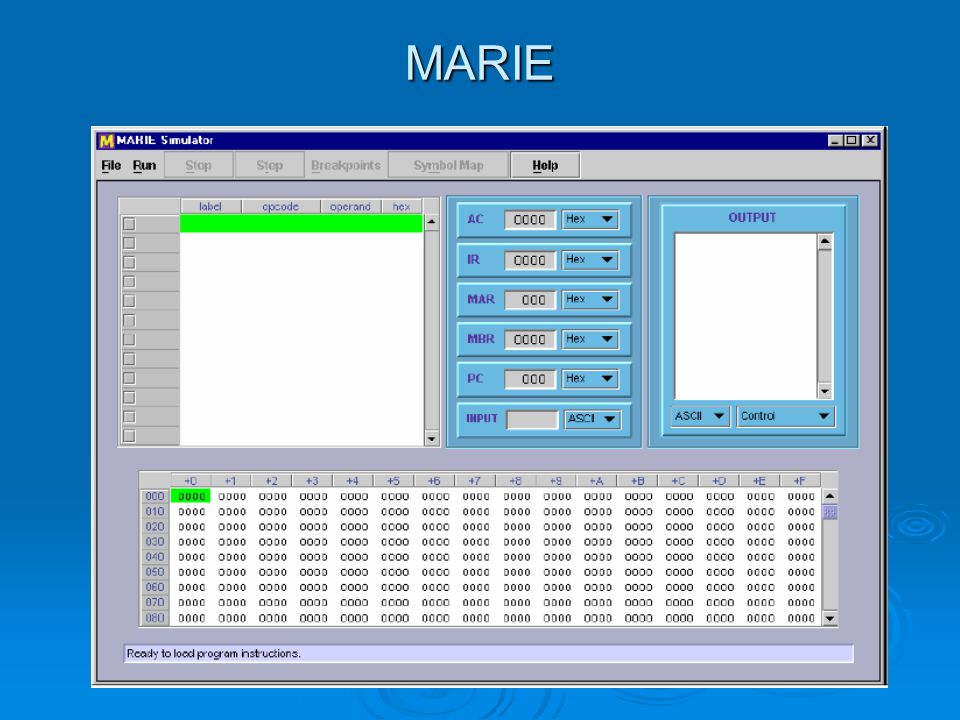
Task: Open the OUTPUT panel ASCII dropdown
Action: [x=700, y=416]
